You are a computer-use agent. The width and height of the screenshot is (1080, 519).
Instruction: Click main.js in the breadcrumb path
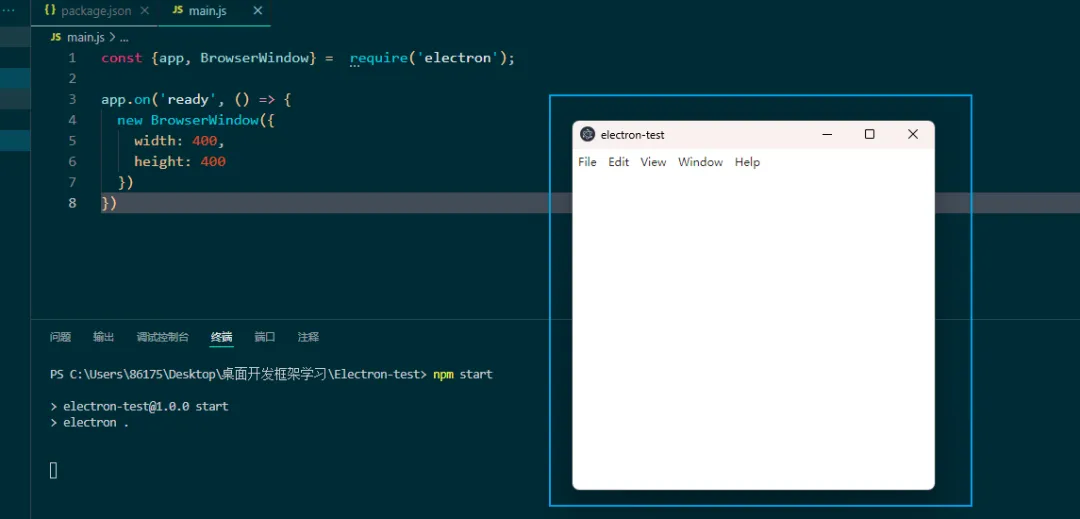click(x=86, y=37)
